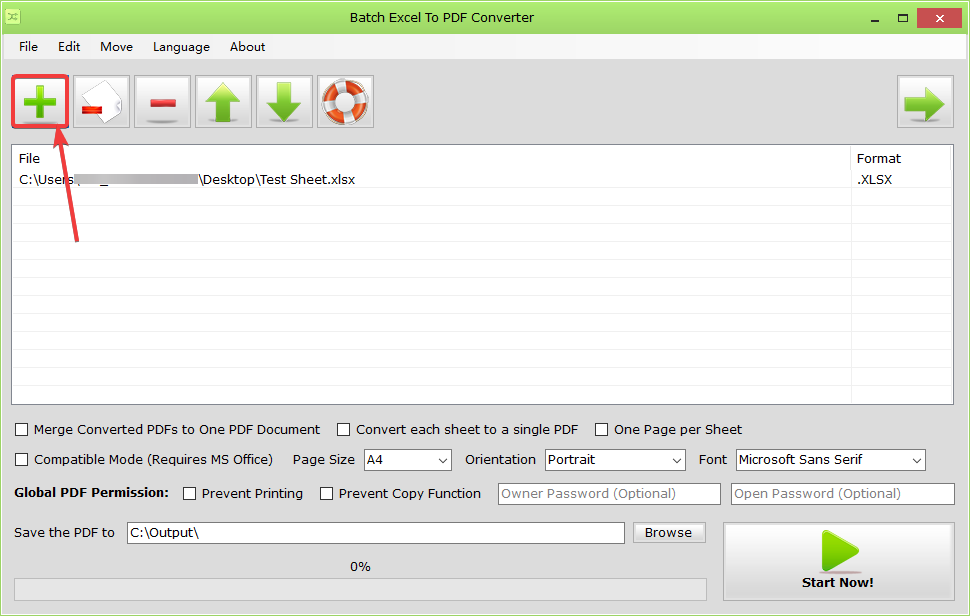
Task: Open help via the lifebuoy icon
Action: tap(345, 101)
